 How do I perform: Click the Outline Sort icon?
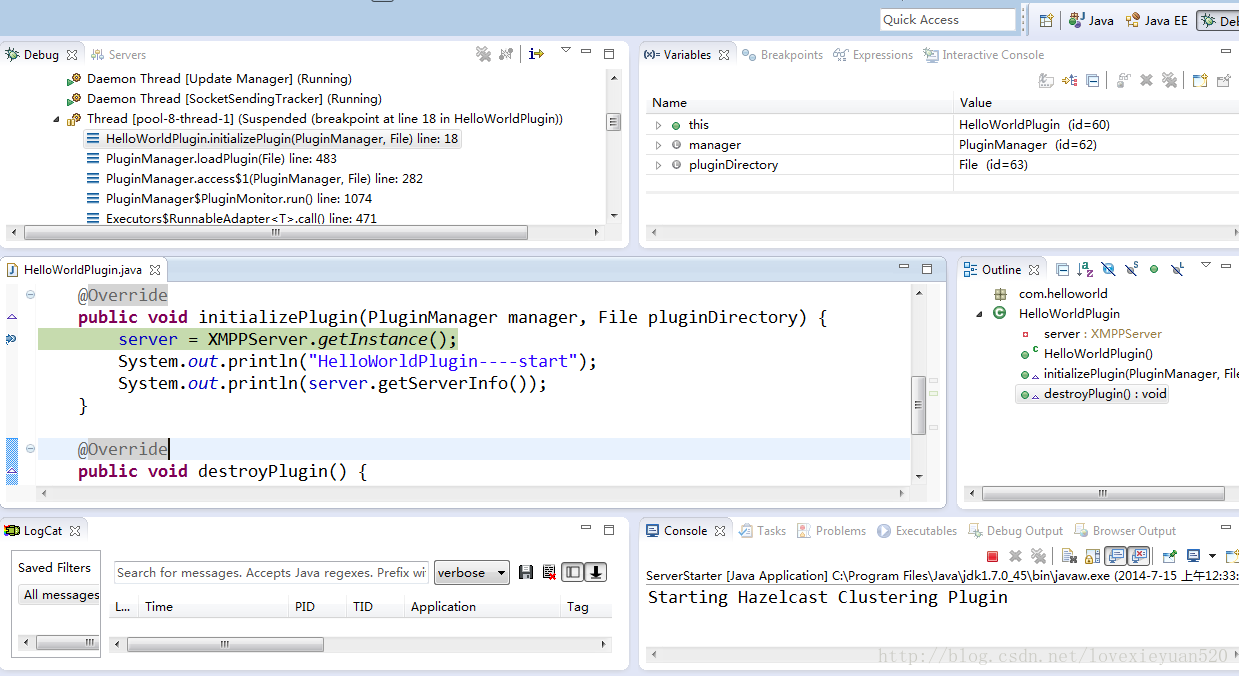pyautogui.click(x=1085, y=269)
